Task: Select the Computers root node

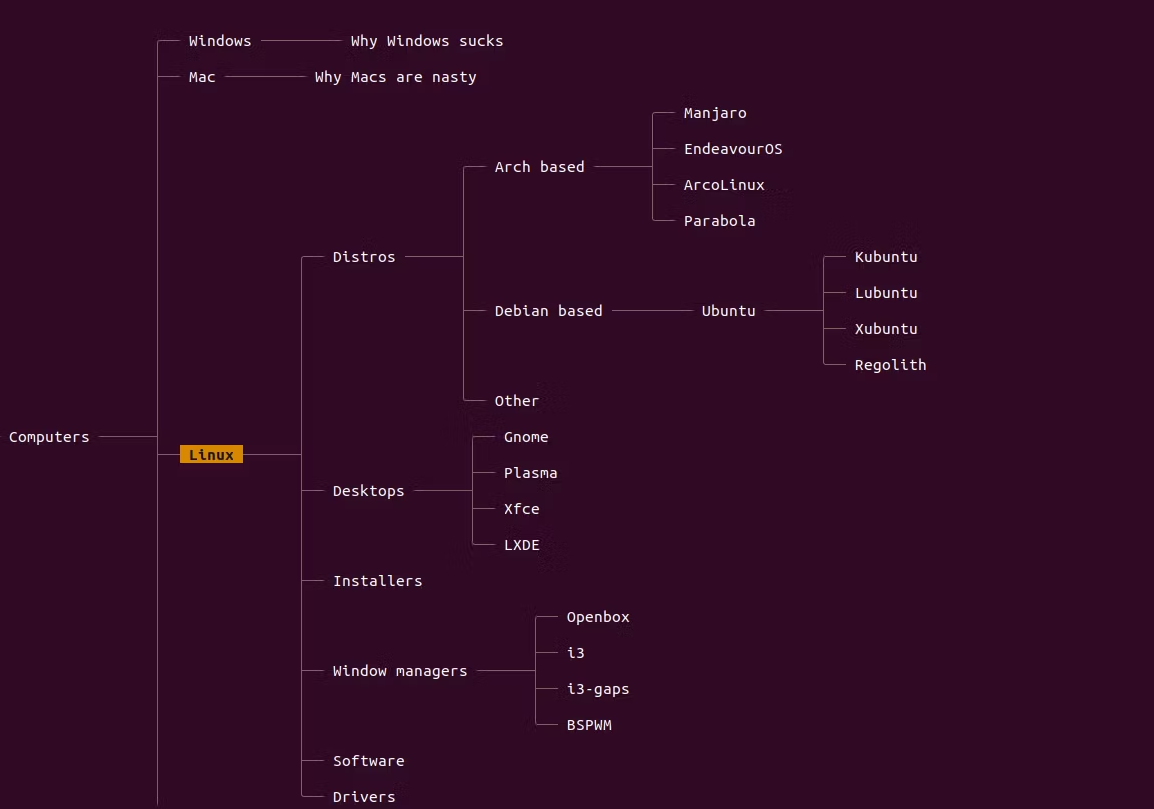Action: 49,437
